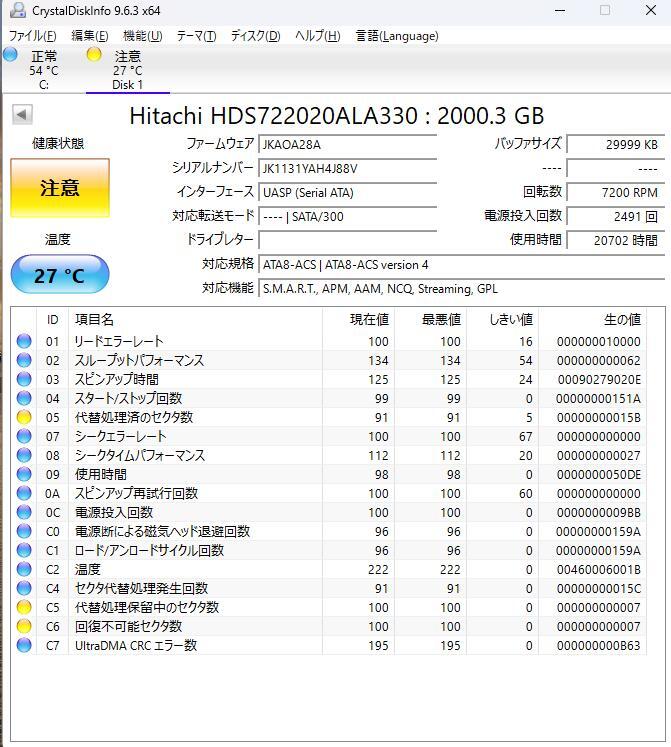This screenshot has height=747, width=671.
Task: Click the yellow status icon for attribute C5
Action: click(24, 607)
